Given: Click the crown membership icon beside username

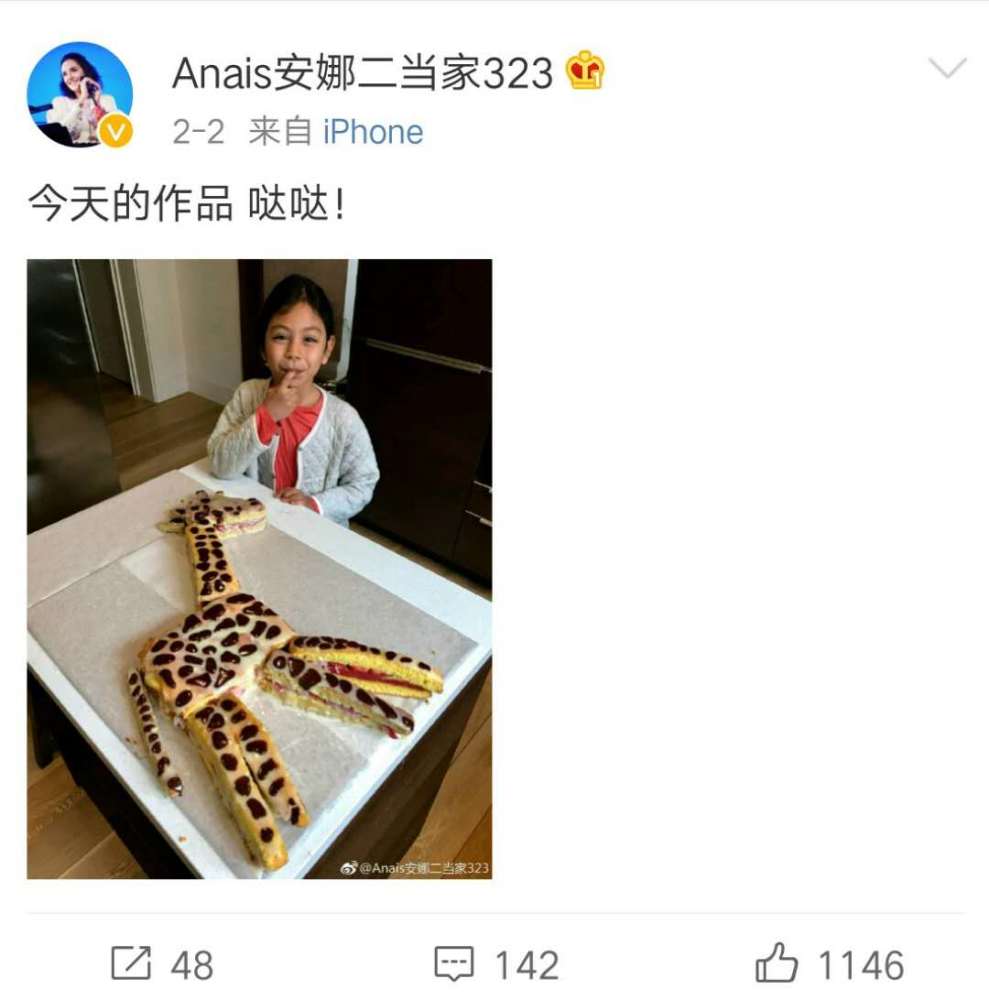Looking at the screenshot, I should pos(585,71).
